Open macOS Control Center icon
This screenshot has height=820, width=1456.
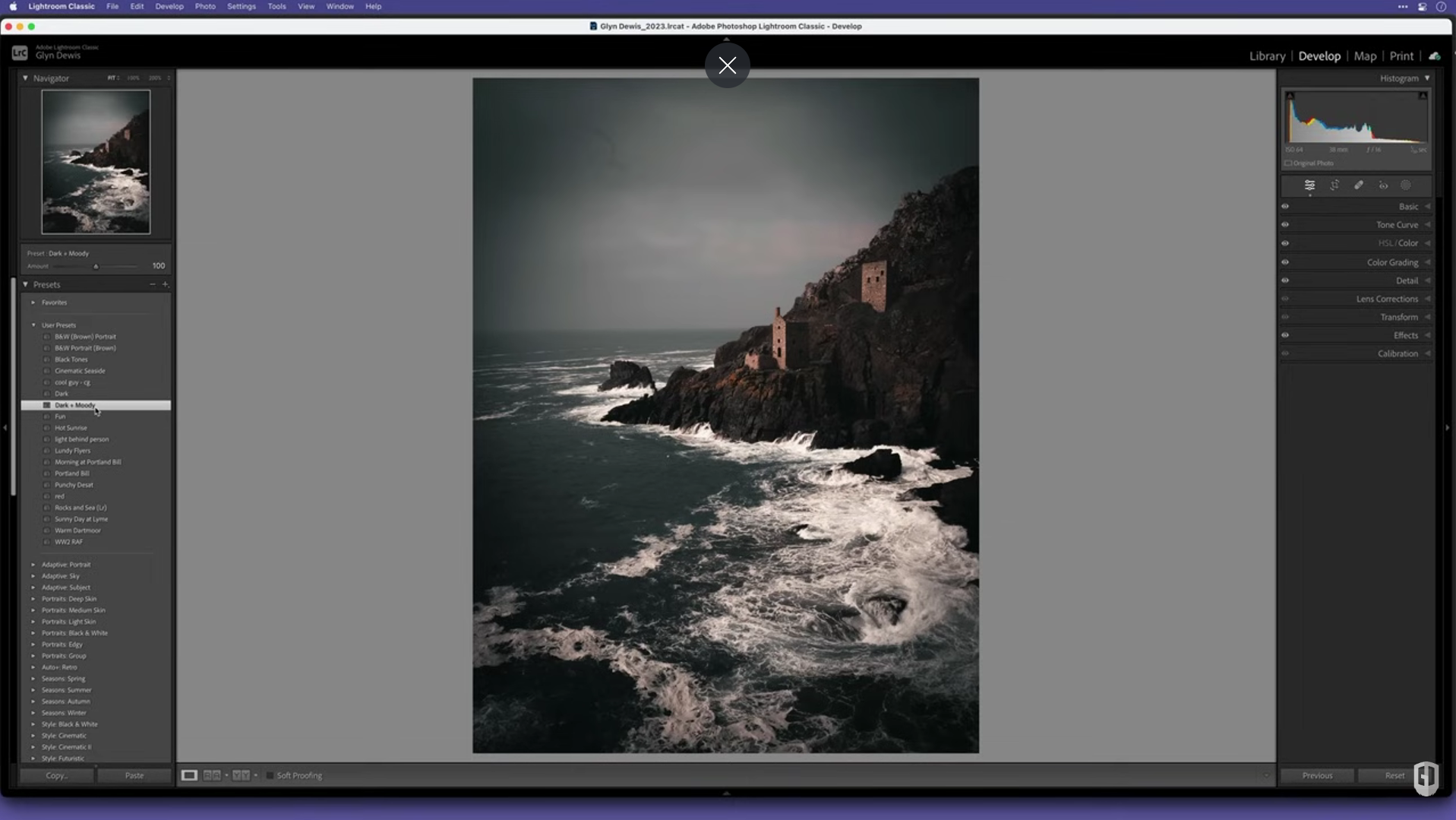click(x=1422, y=6)
